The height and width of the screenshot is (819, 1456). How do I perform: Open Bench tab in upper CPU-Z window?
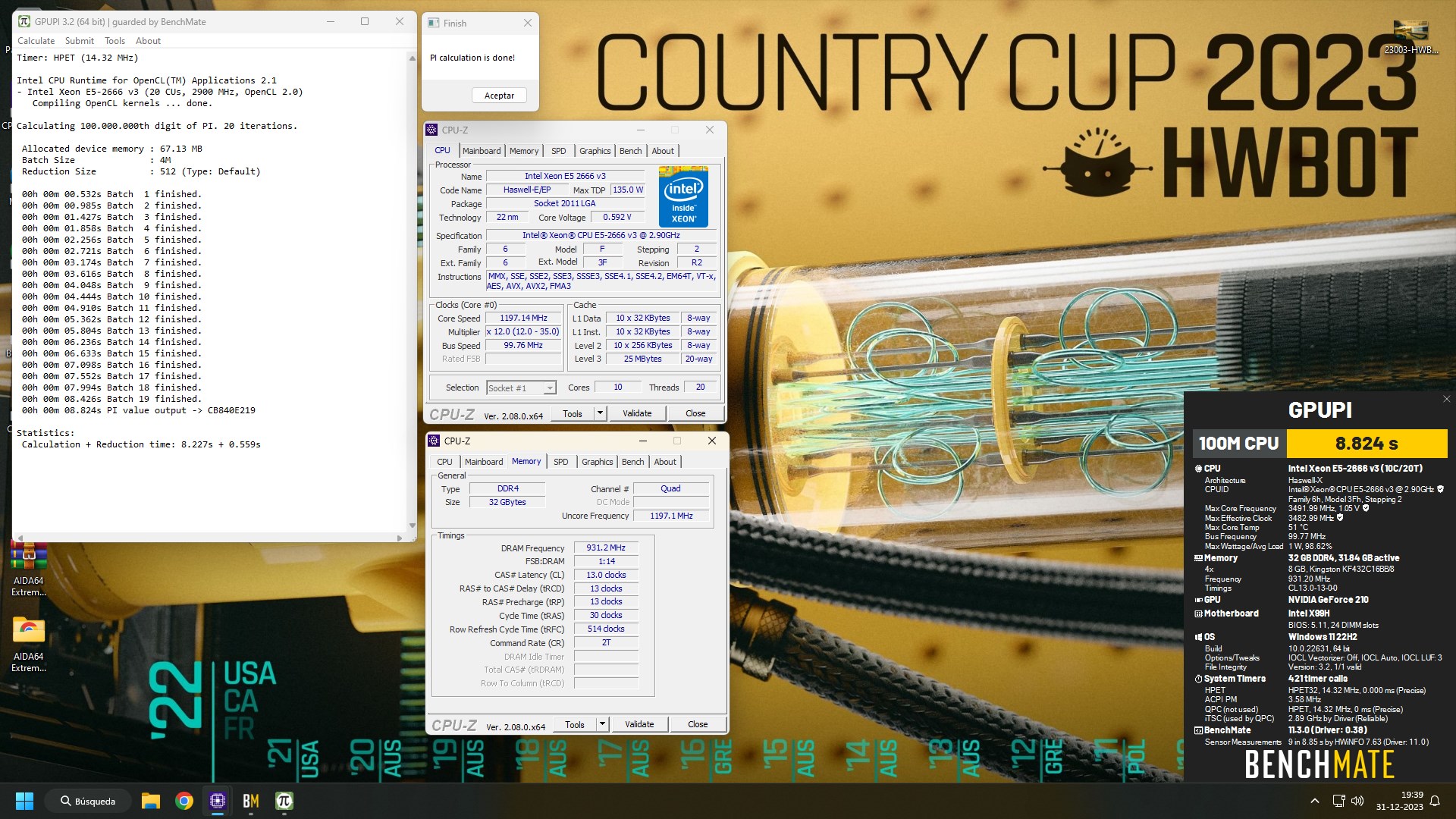[630, 151]
